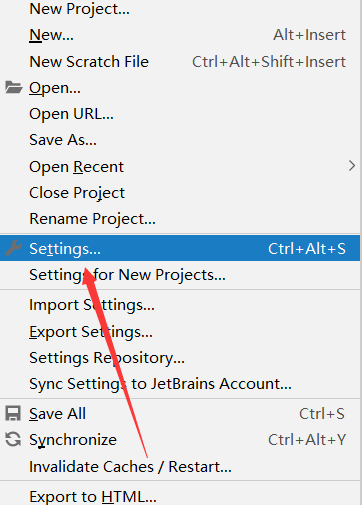The width and height of the screenshot is (362, 505).
Task: Select Sync Settings to JetBrains Account...
Action: [x=180, y=384]
